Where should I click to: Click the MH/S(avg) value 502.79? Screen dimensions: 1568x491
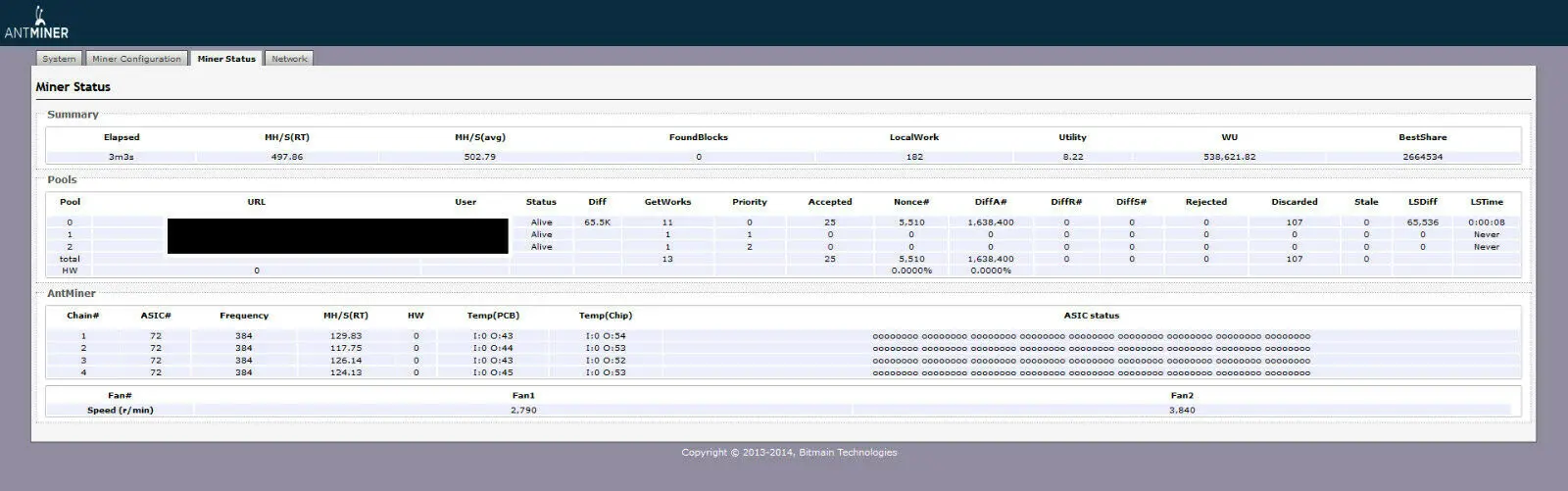480,157
